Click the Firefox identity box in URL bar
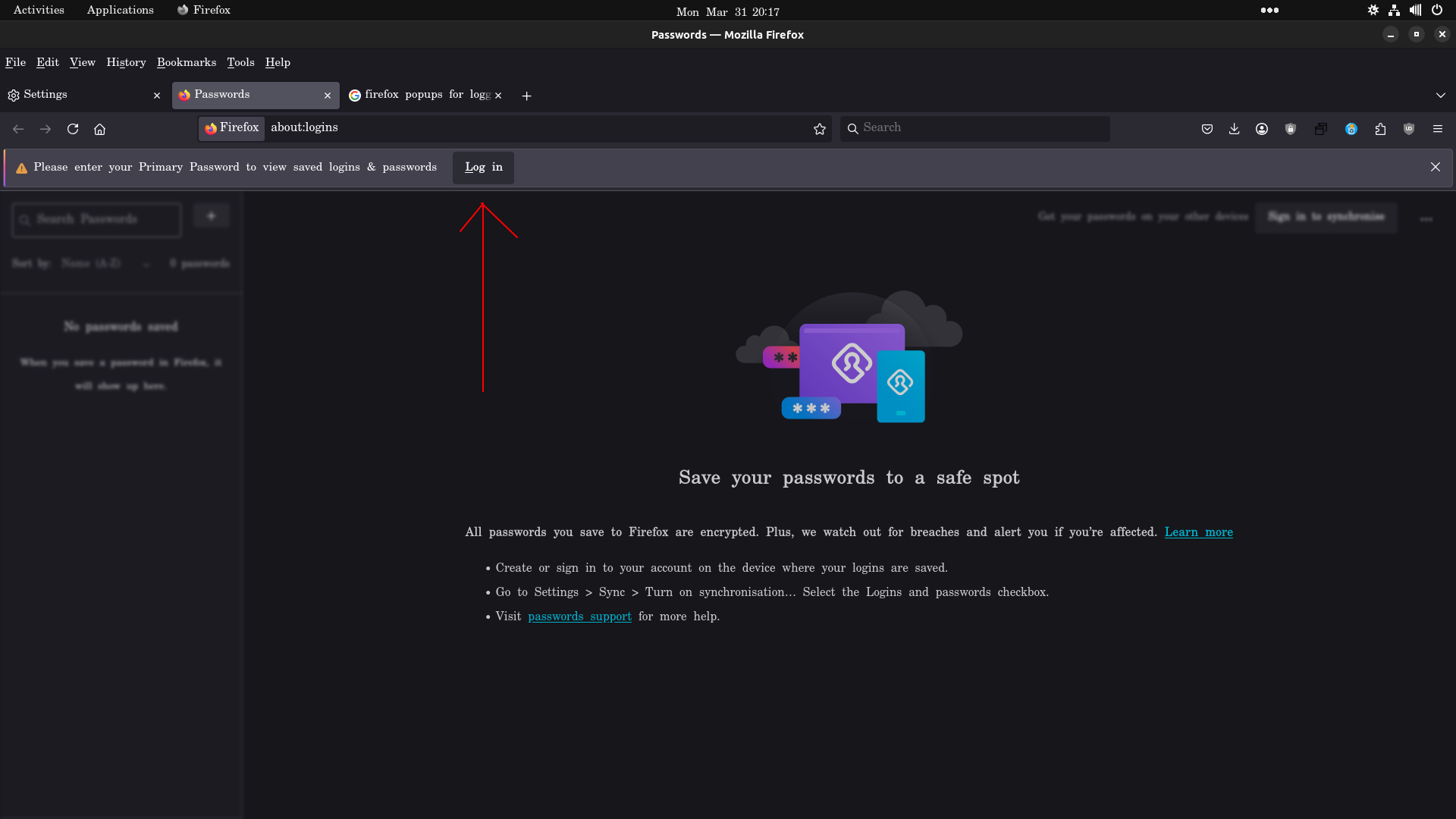 point(232,128)
